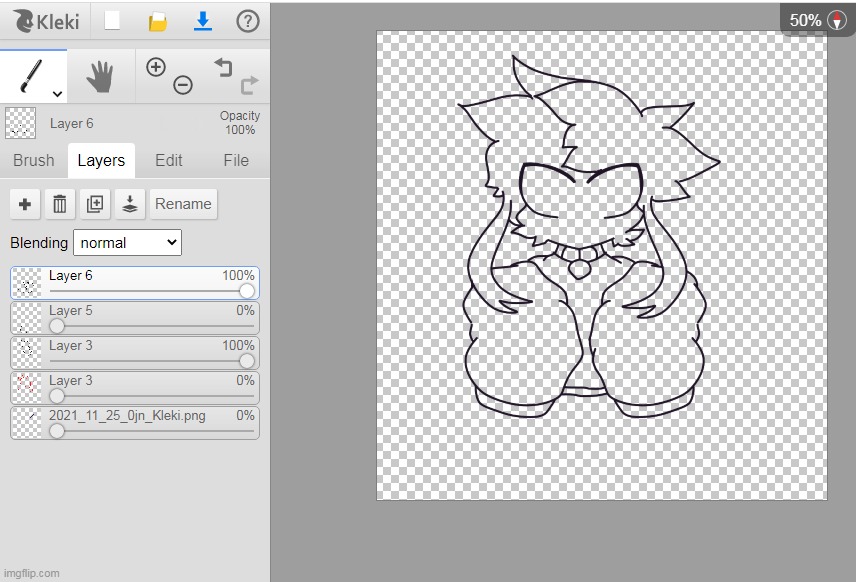The height and width of the screenshot is (582, 856).
Task: Click the Layer 6 opacity slider handle
Action: (x=246, y=291)
